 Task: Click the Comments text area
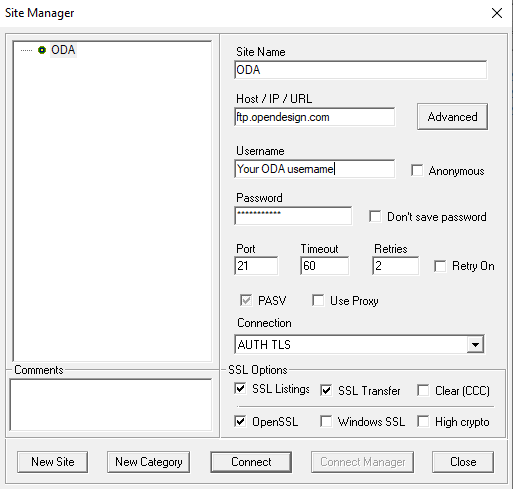(x=111, y=405)
